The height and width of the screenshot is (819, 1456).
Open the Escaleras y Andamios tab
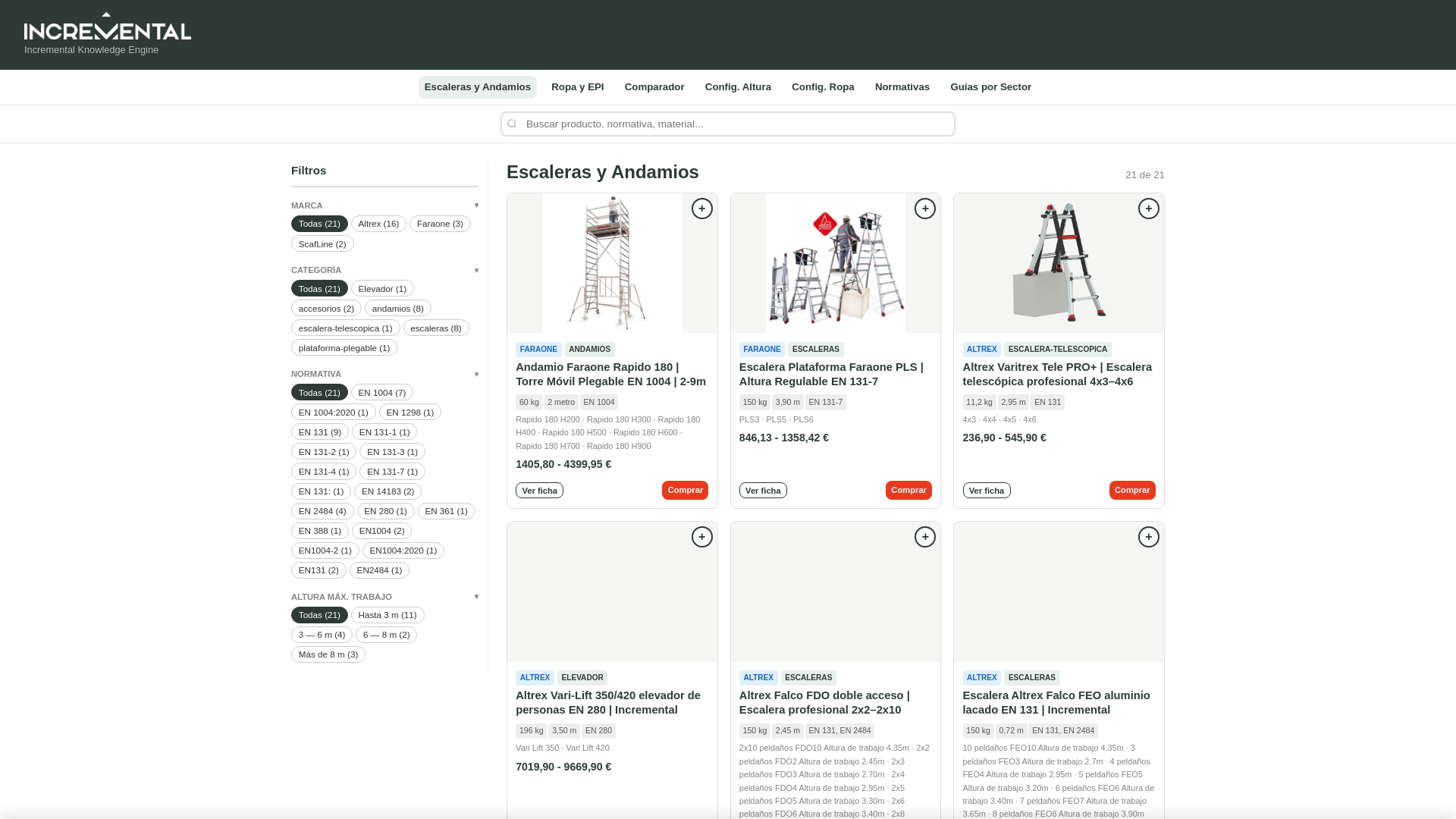478,87
